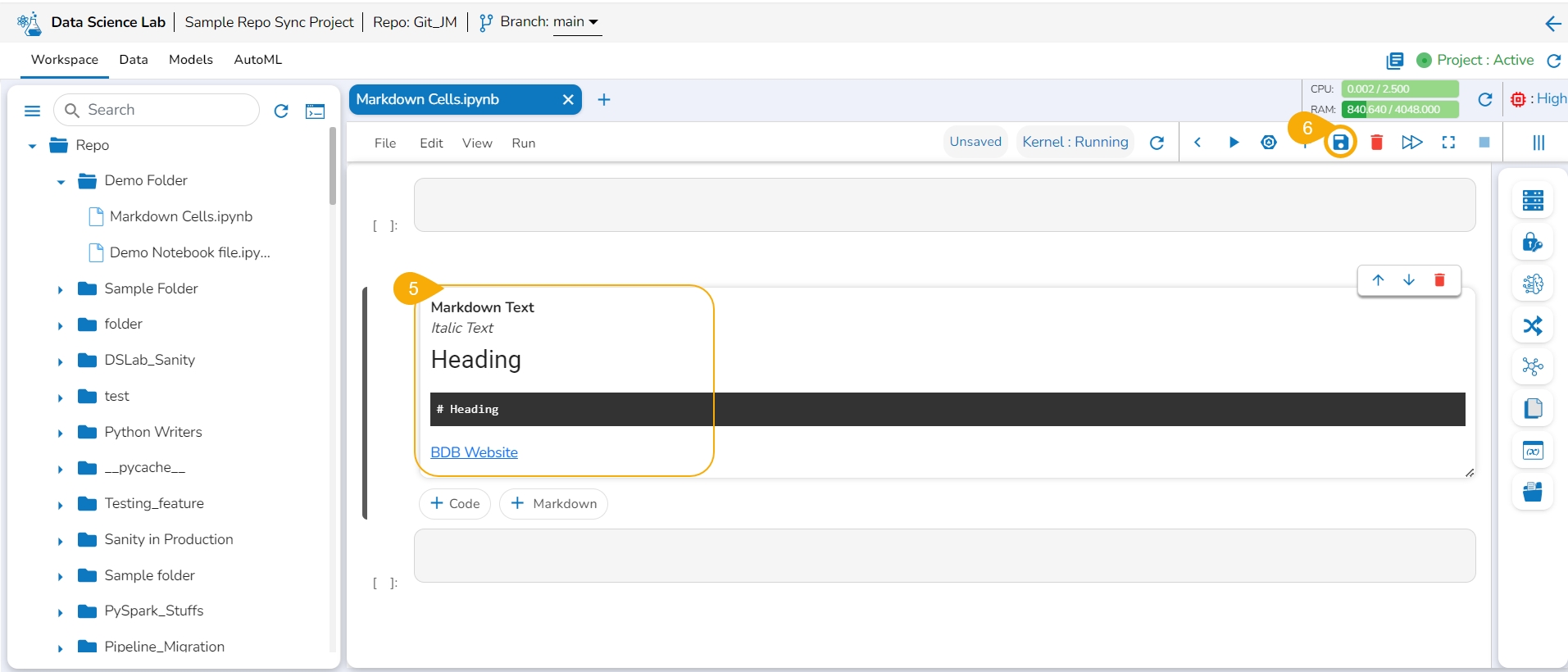Switch to the Data tab
1568x672 pixels.
coord(134,60)
